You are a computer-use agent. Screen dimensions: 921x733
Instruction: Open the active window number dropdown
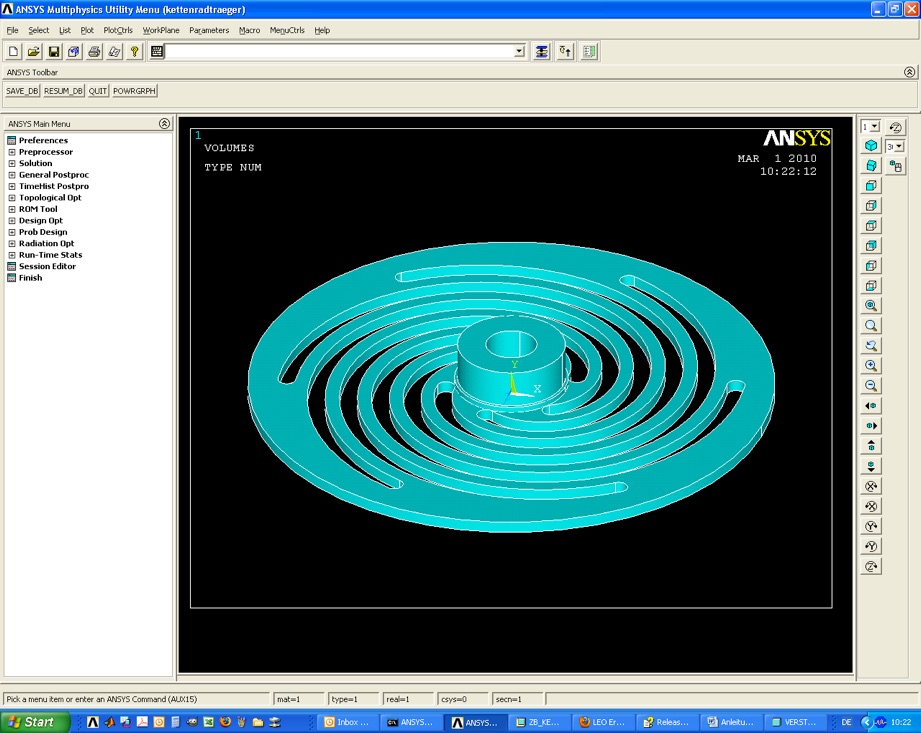tap(875, 127)
